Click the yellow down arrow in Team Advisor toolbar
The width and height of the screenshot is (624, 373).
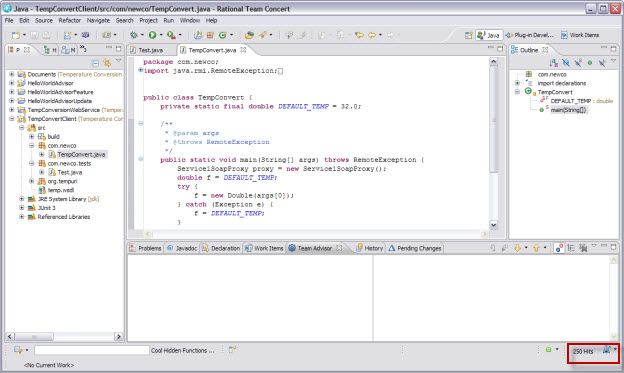(517, 248)
